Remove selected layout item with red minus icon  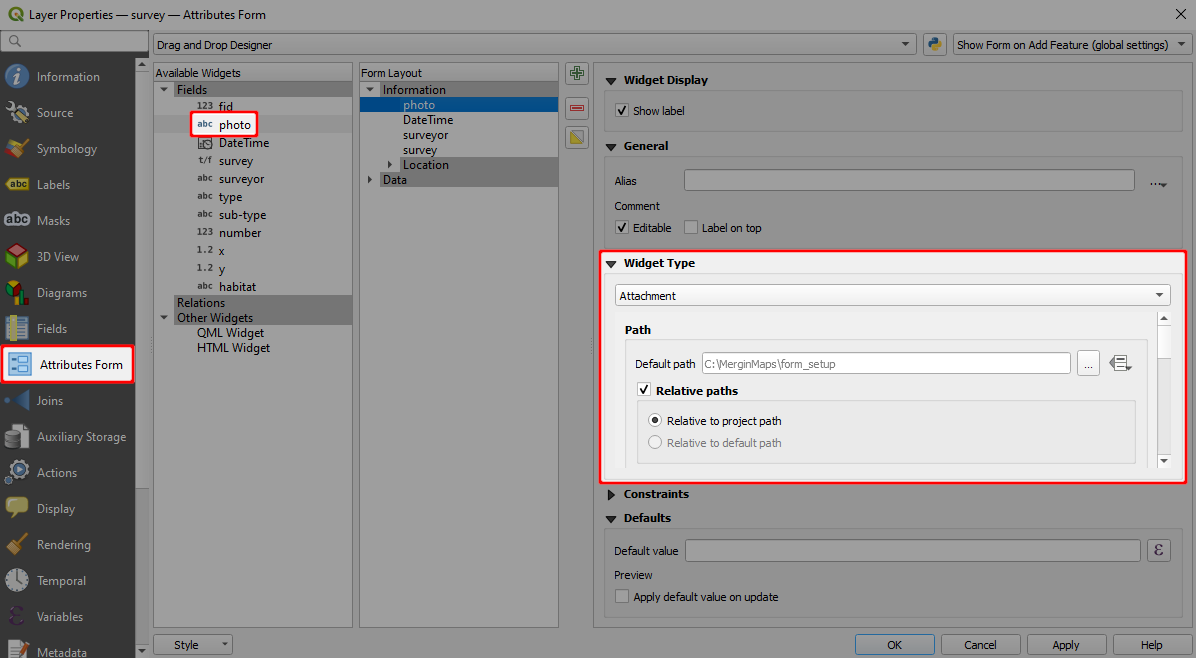(576, 108)
